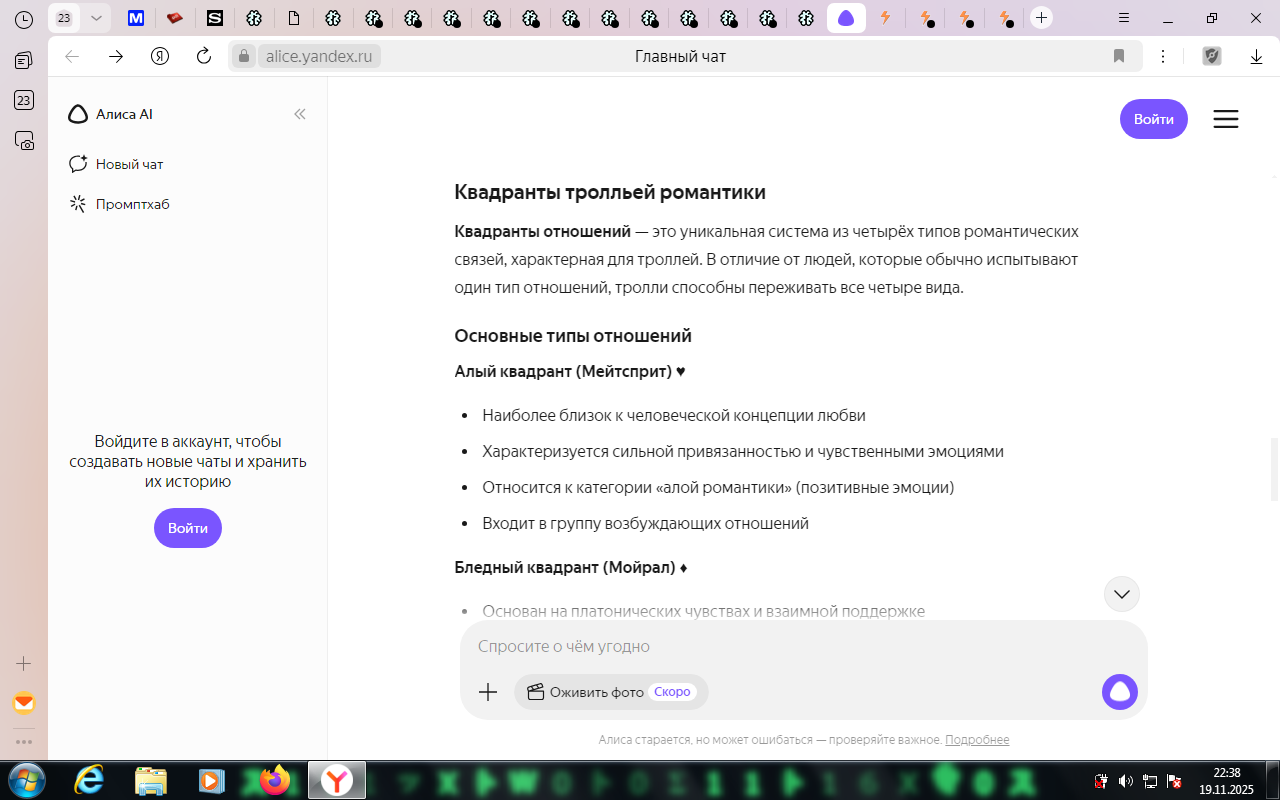
Task: Click the plus attachment icon in chat input
Action: point(488,692)
